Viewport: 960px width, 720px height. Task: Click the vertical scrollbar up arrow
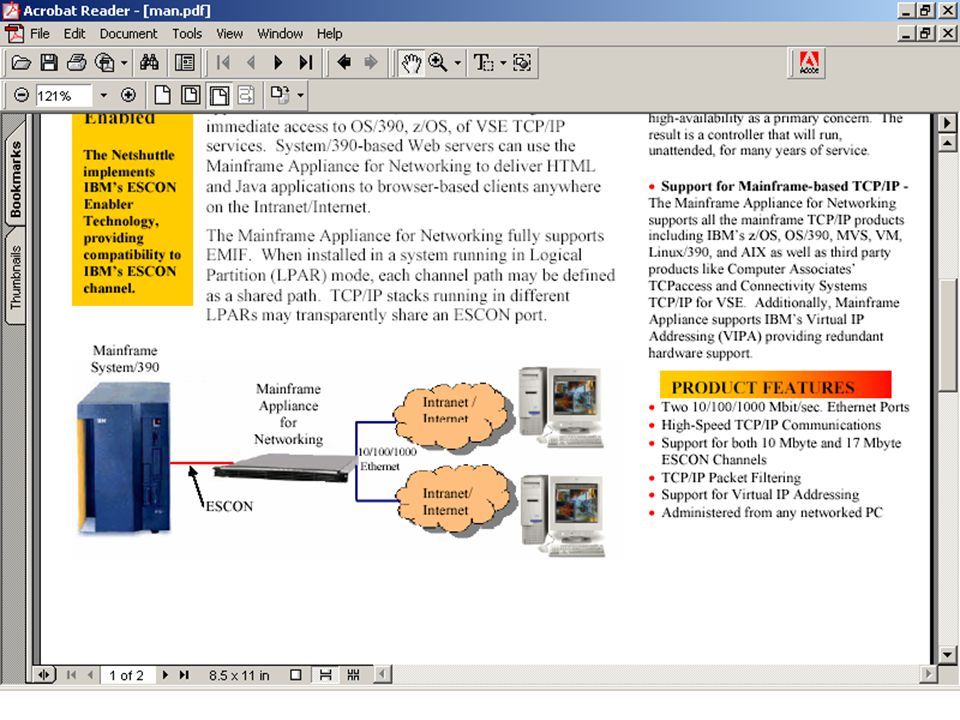(x=947, y=143)
